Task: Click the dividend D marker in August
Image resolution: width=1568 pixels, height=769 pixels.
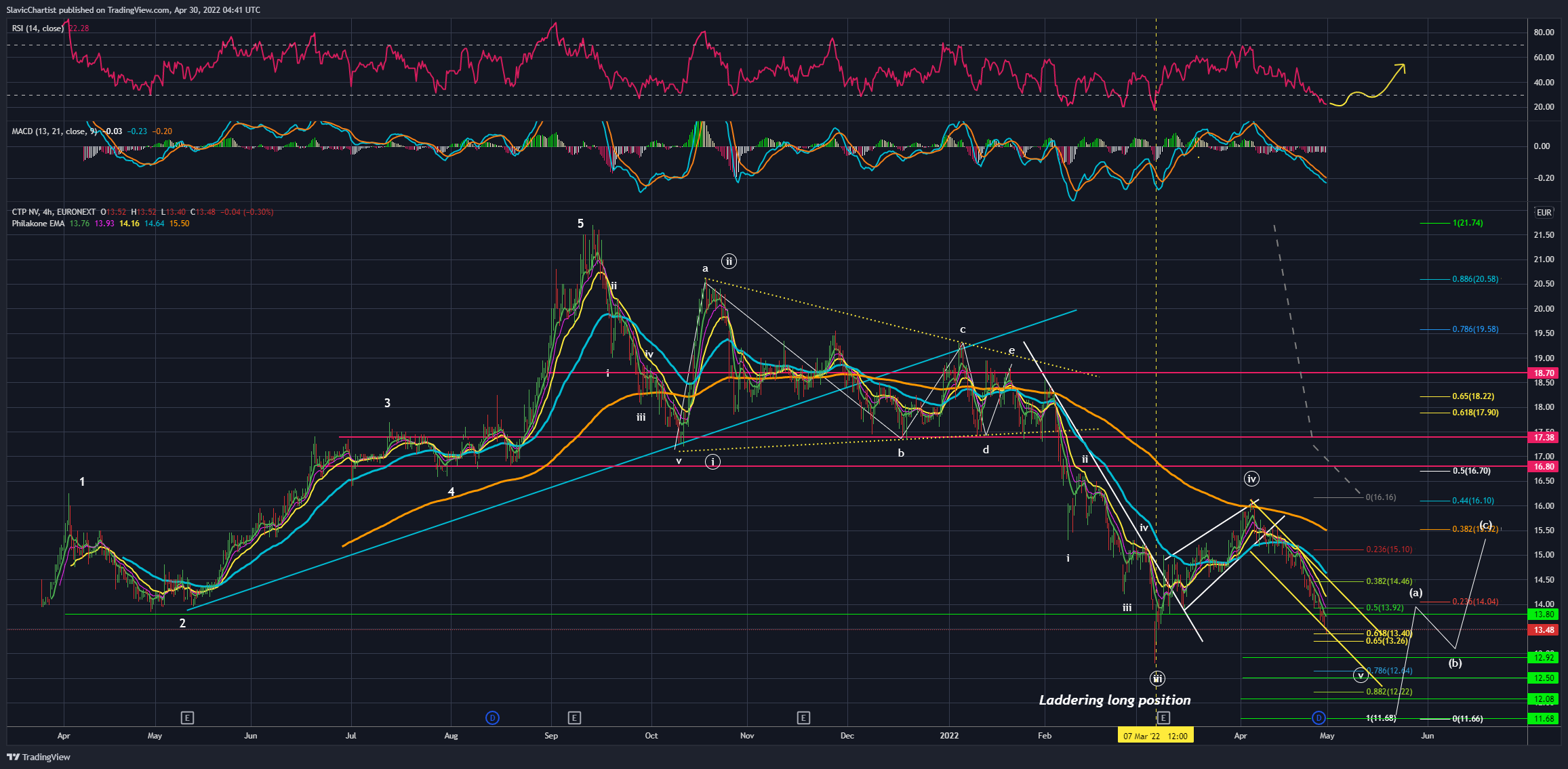Action: click(493, 718)
